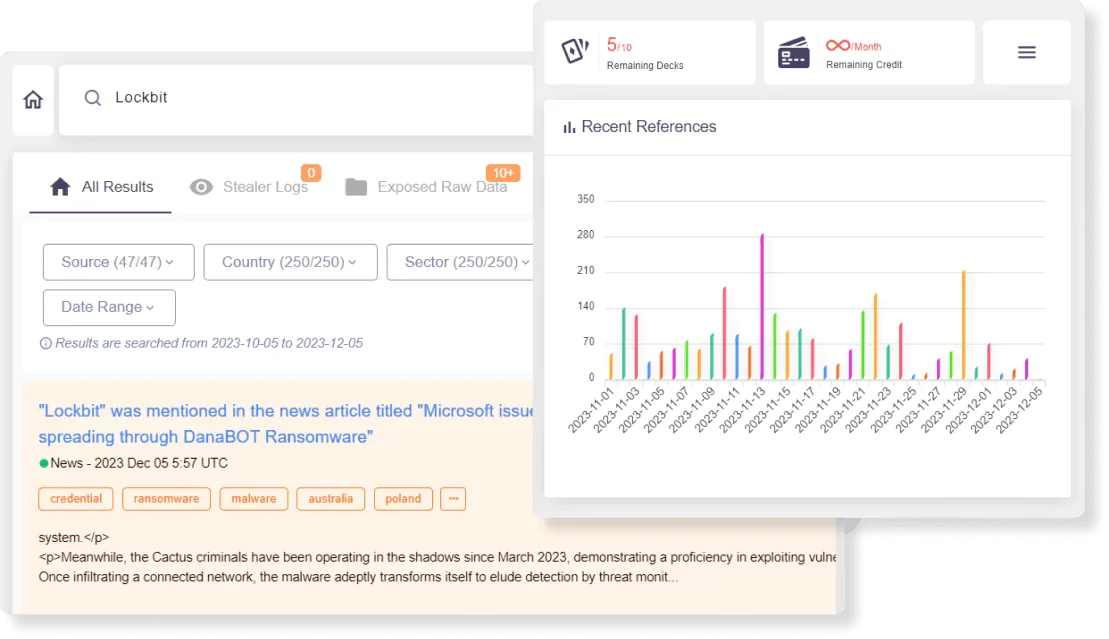The height and width of the screenshot is (639, 1109).
Task: Click the credential tag
Action: [76, 499]
